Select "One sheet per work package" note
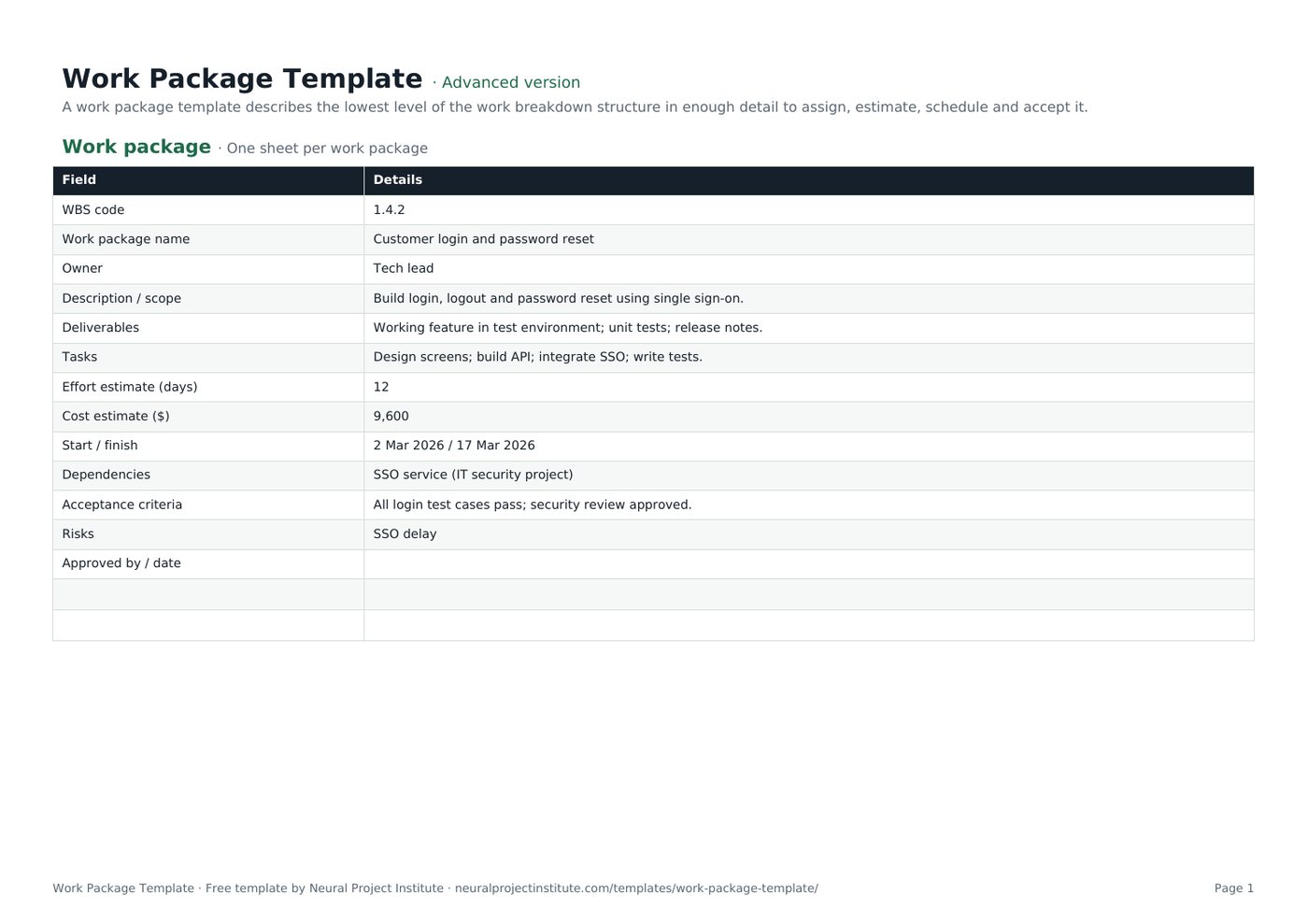 click(x=327, y=149)
